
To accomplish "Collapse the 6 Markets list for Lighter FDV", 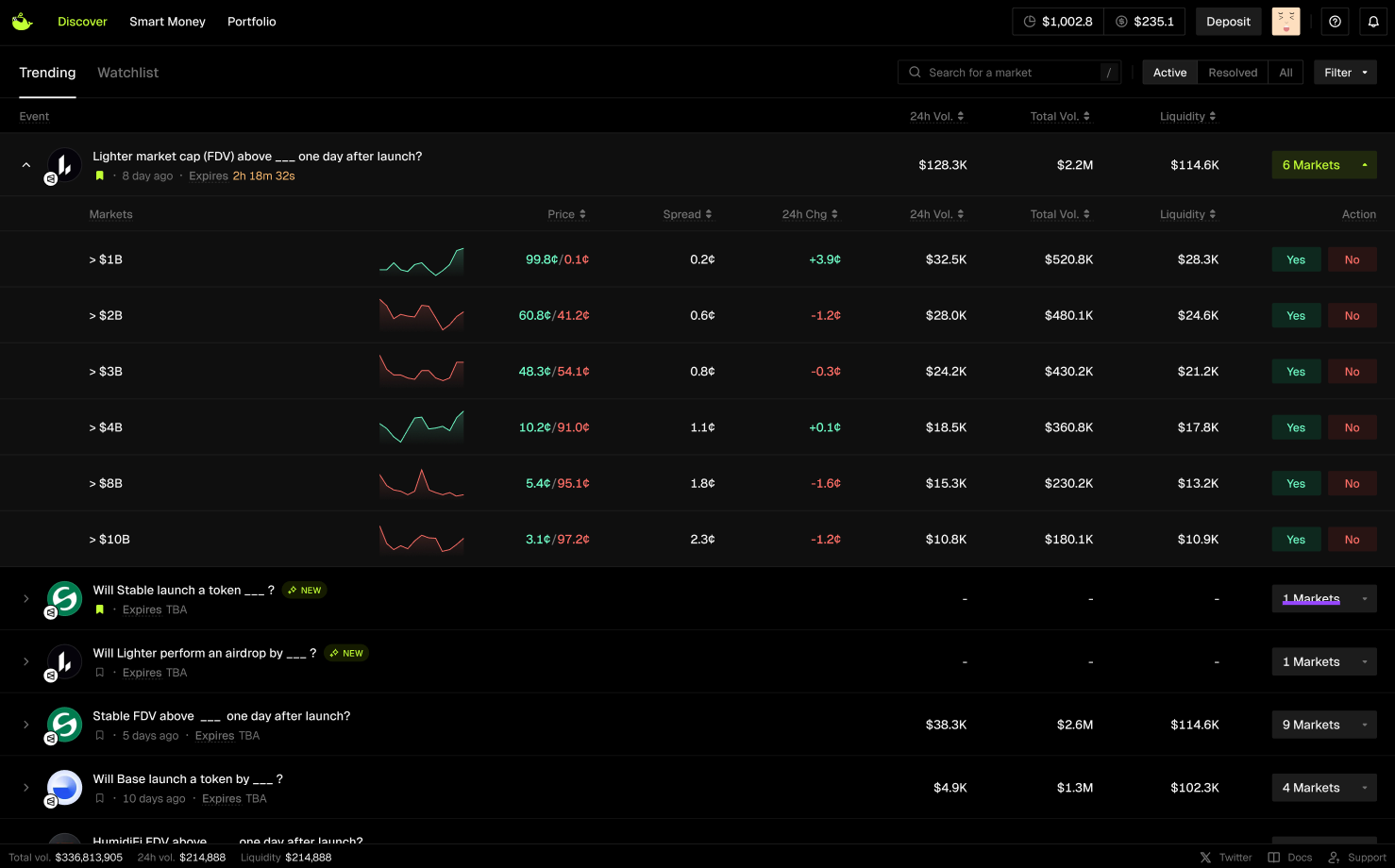I will pos(1323,164).
